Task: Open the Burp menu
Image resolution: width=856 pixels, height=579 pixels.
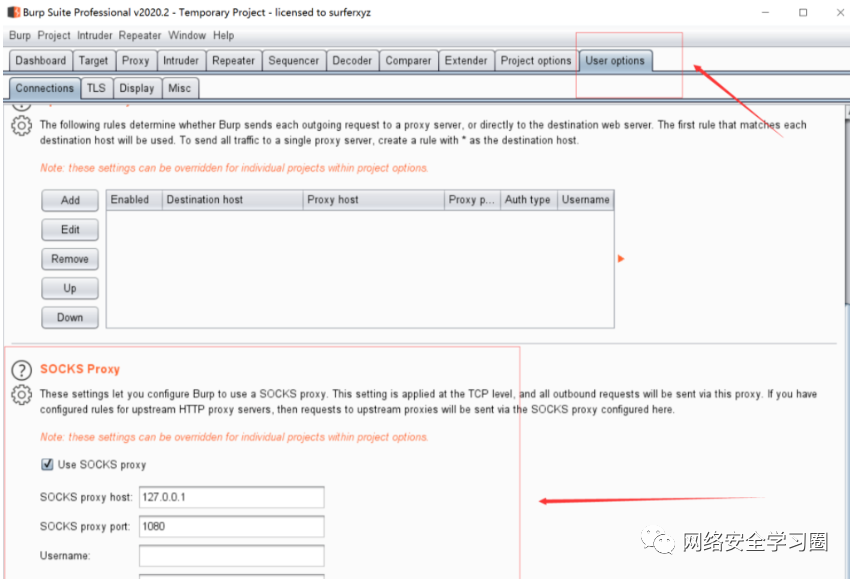Action: [20, 35]
